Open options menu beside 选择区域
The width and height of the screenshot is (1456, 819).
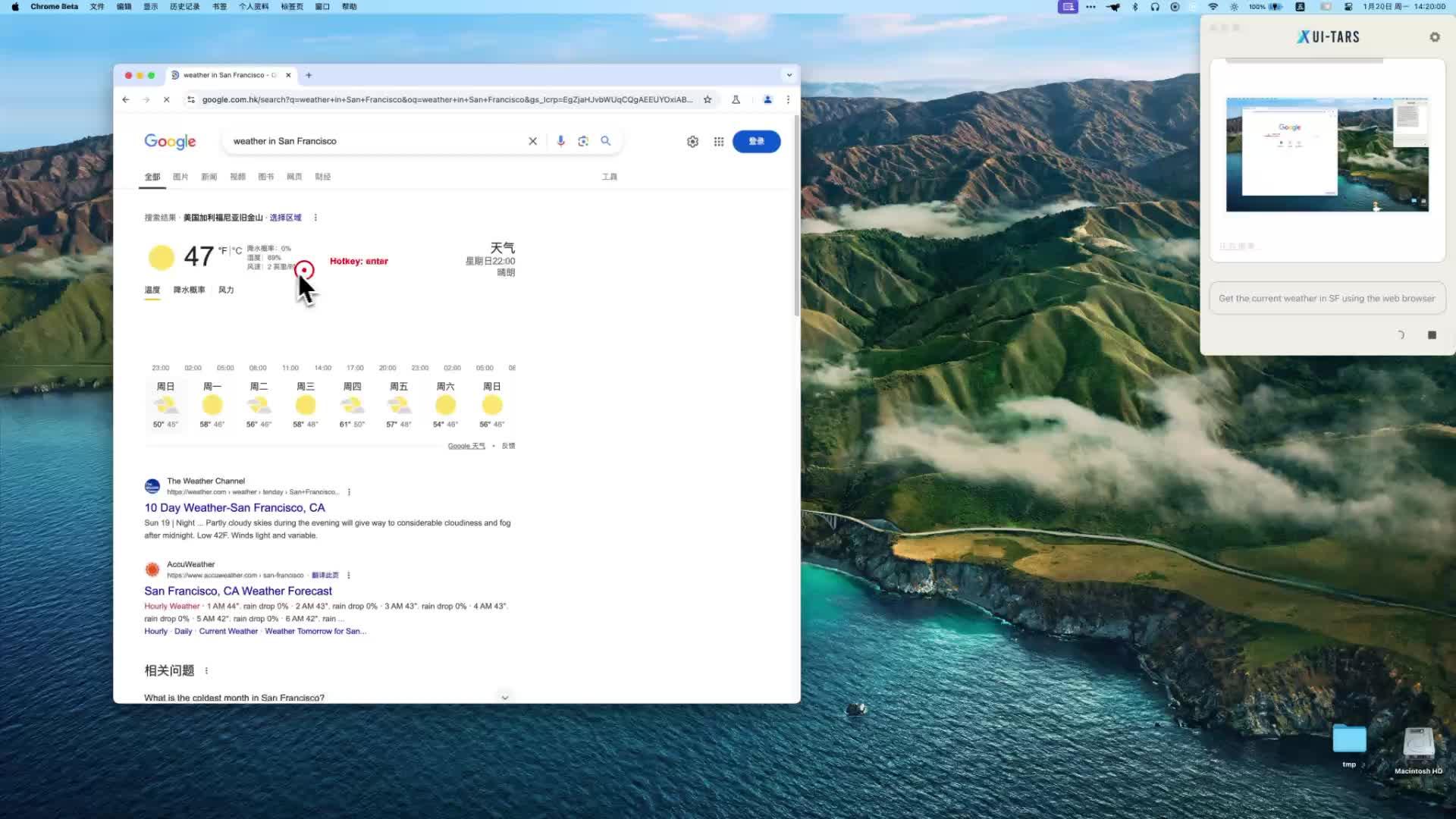coord(315,218)
